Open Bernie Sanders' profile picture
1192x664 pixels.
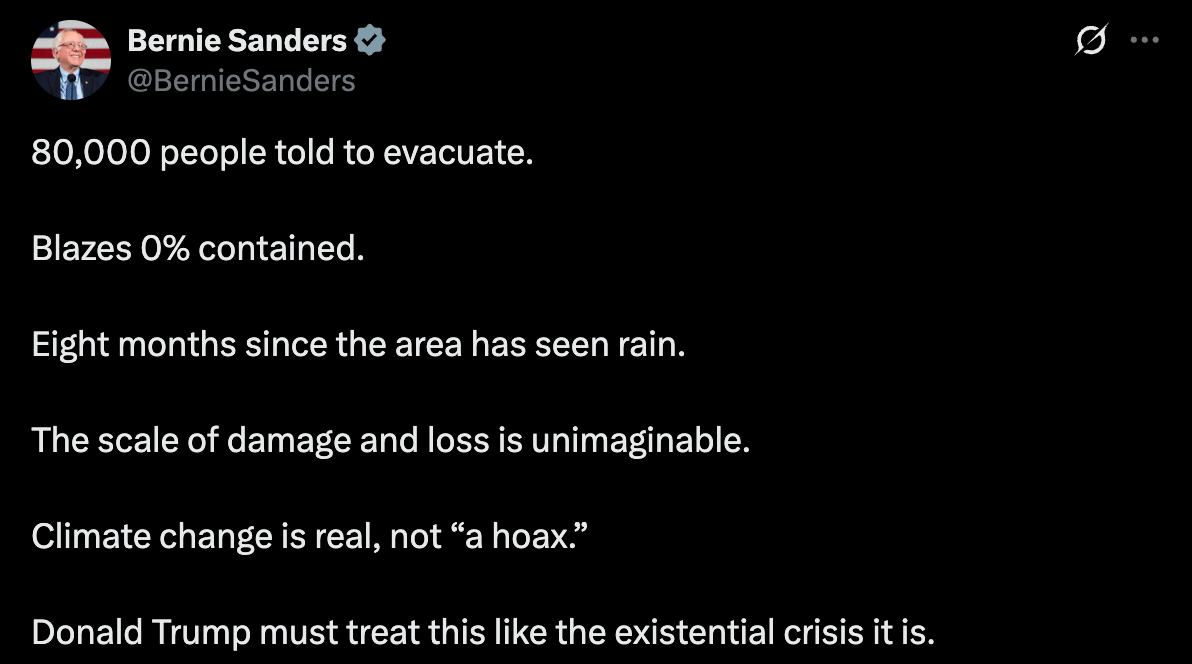click(70, 60)
